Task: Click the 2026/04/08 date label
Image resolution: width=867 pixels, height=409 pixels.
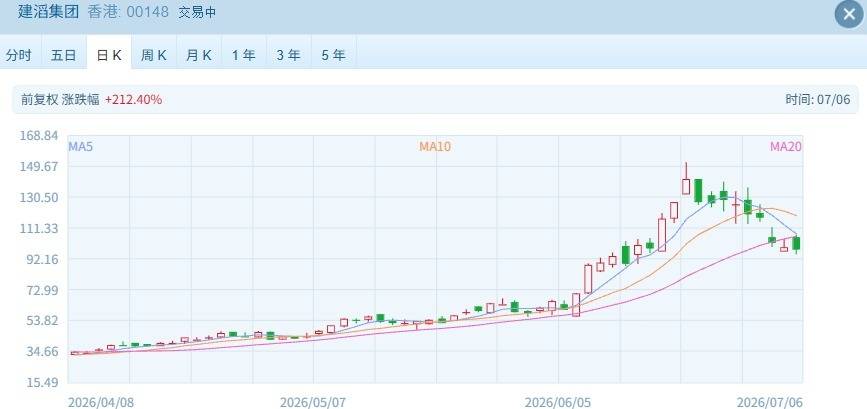Action: (x=101, y=402)
